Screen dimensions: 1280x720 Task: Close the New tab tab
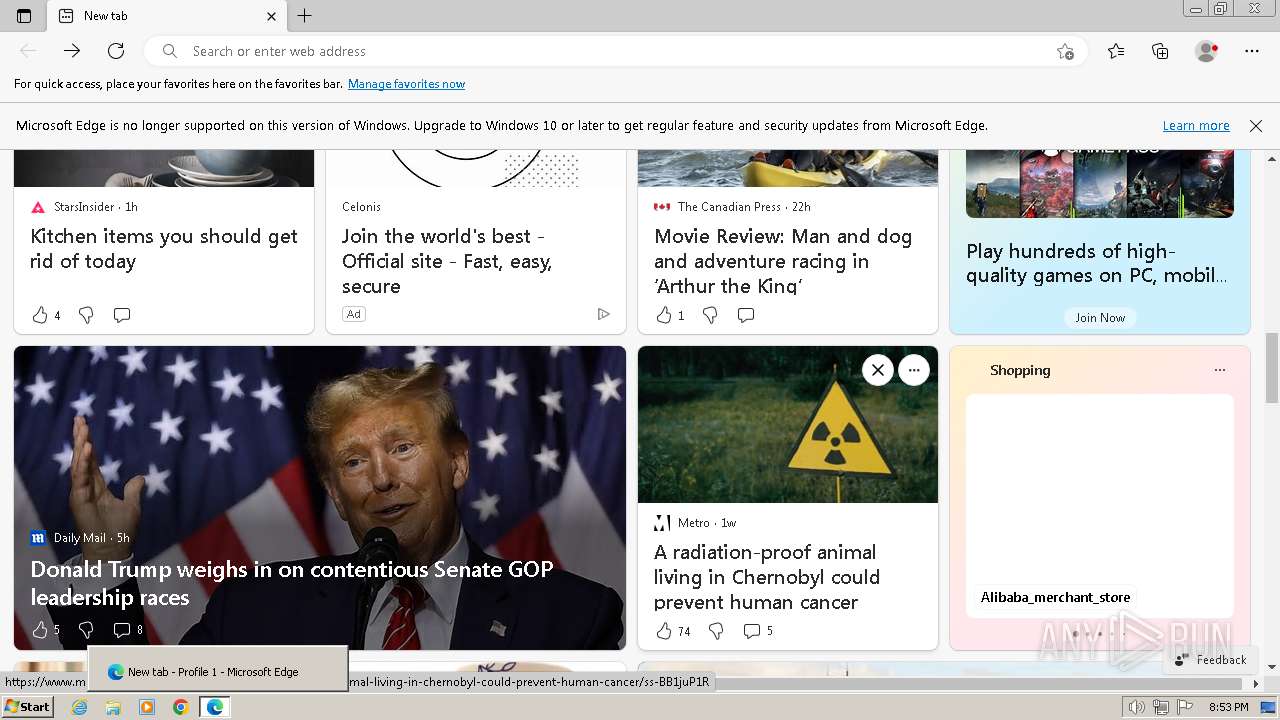coord(271,16)
